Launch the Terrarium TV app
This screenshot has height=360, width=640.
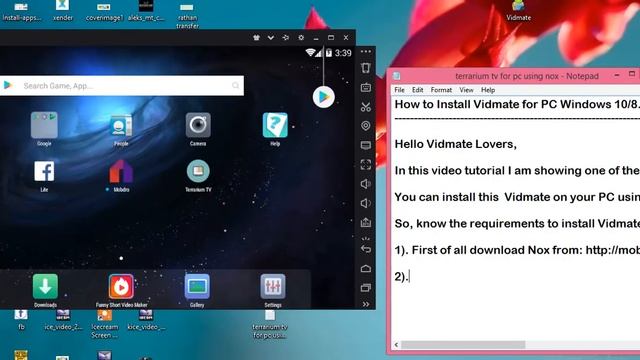tap(198, 176)
